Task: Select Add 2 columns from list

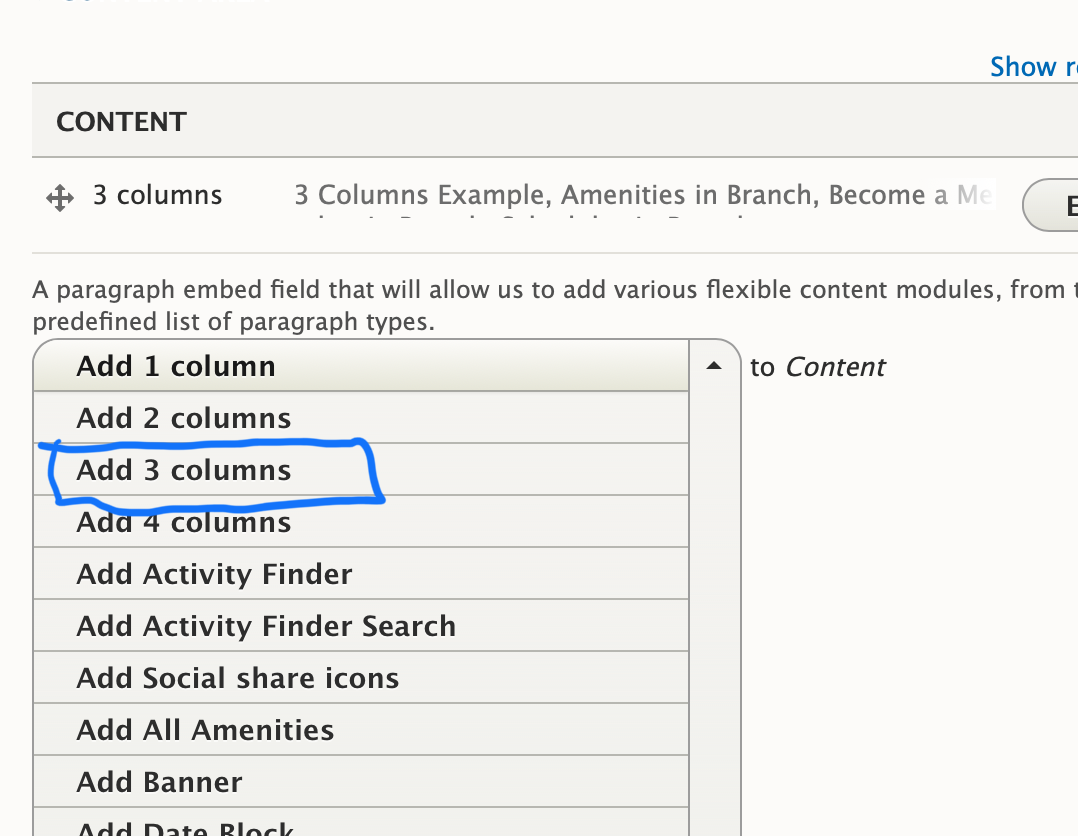Action: tap(361, 418)
